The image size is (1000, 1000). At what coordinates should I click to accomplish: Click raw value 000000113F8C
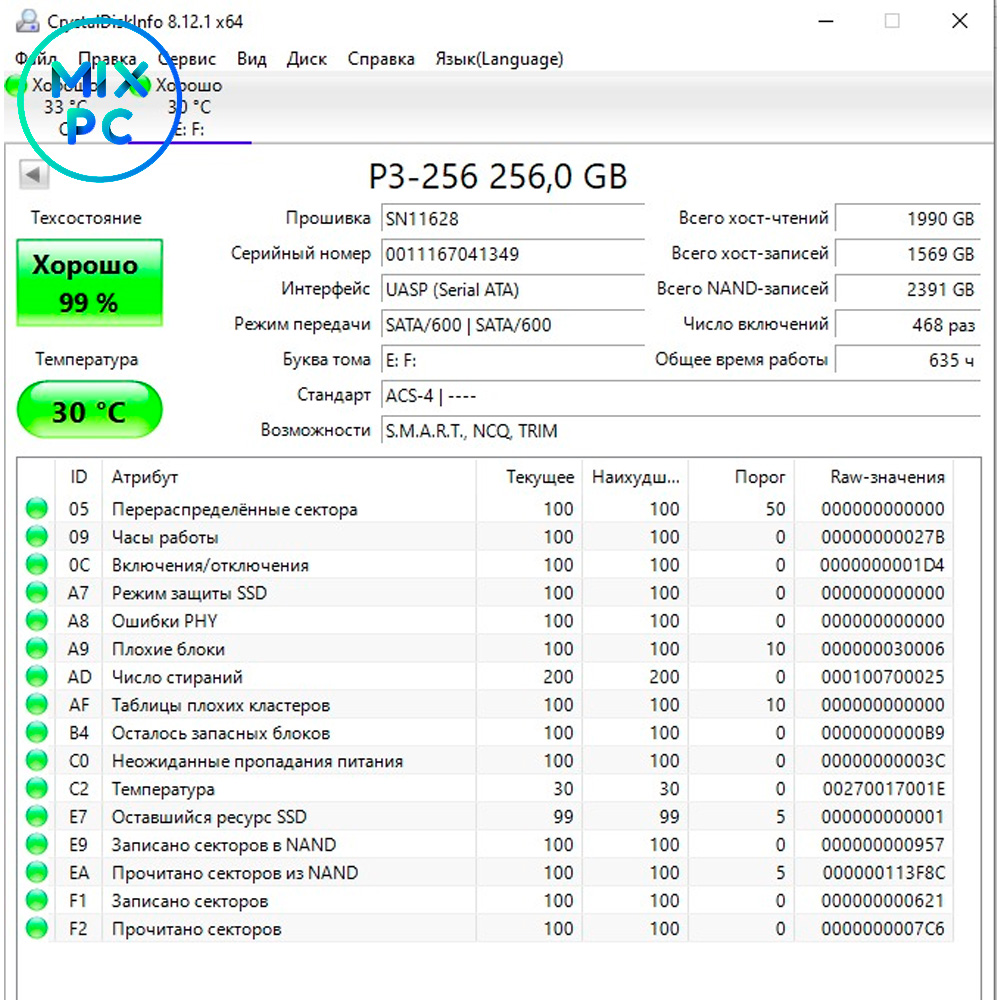(883, 873)
